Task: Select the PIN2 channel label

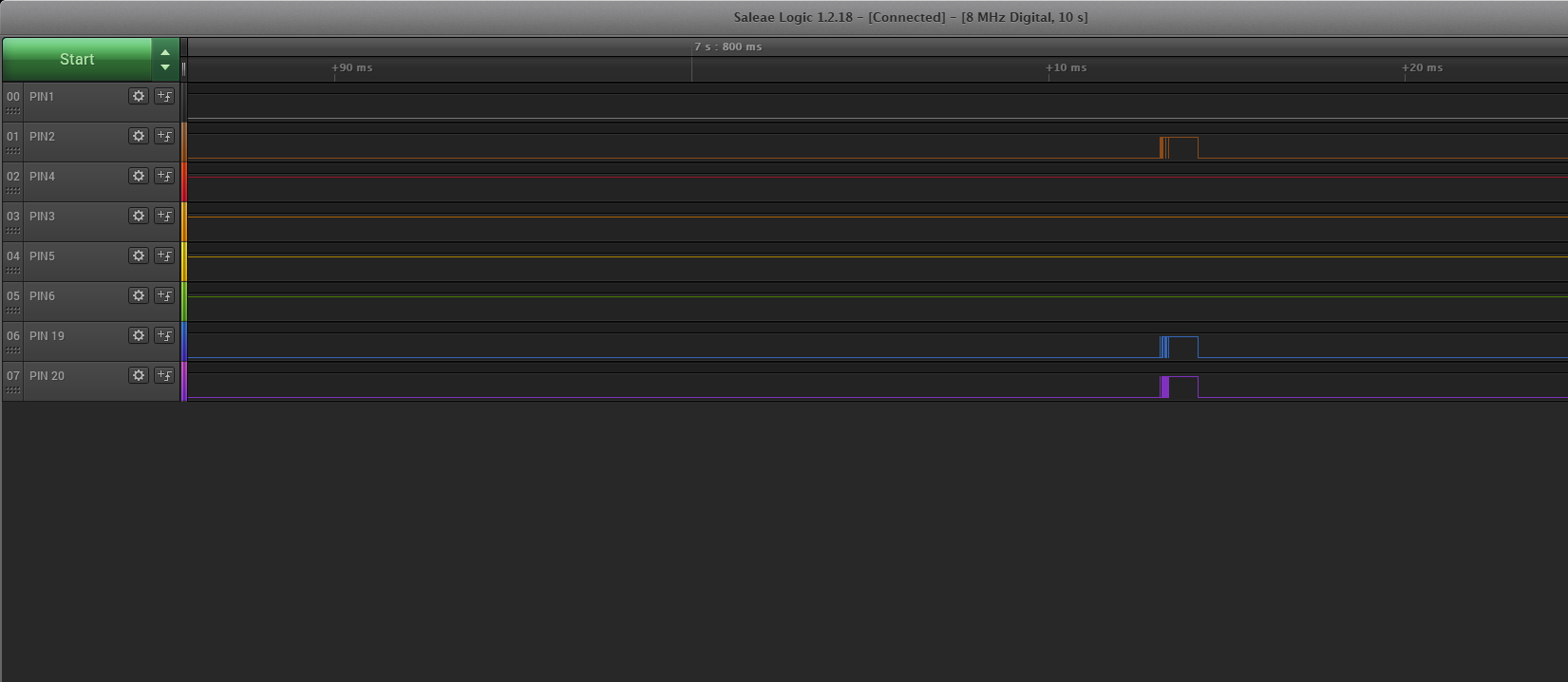Action: pos(42,137)
